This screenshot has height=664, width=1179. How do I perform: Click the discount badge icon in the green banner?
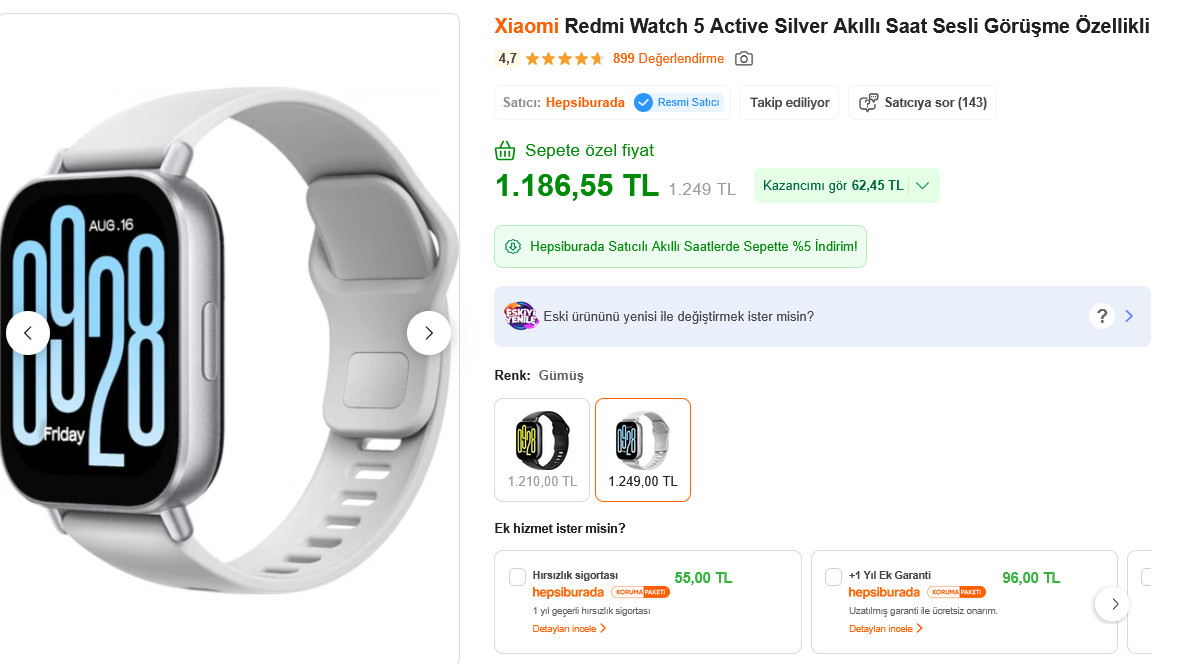[x=513, y=246]
